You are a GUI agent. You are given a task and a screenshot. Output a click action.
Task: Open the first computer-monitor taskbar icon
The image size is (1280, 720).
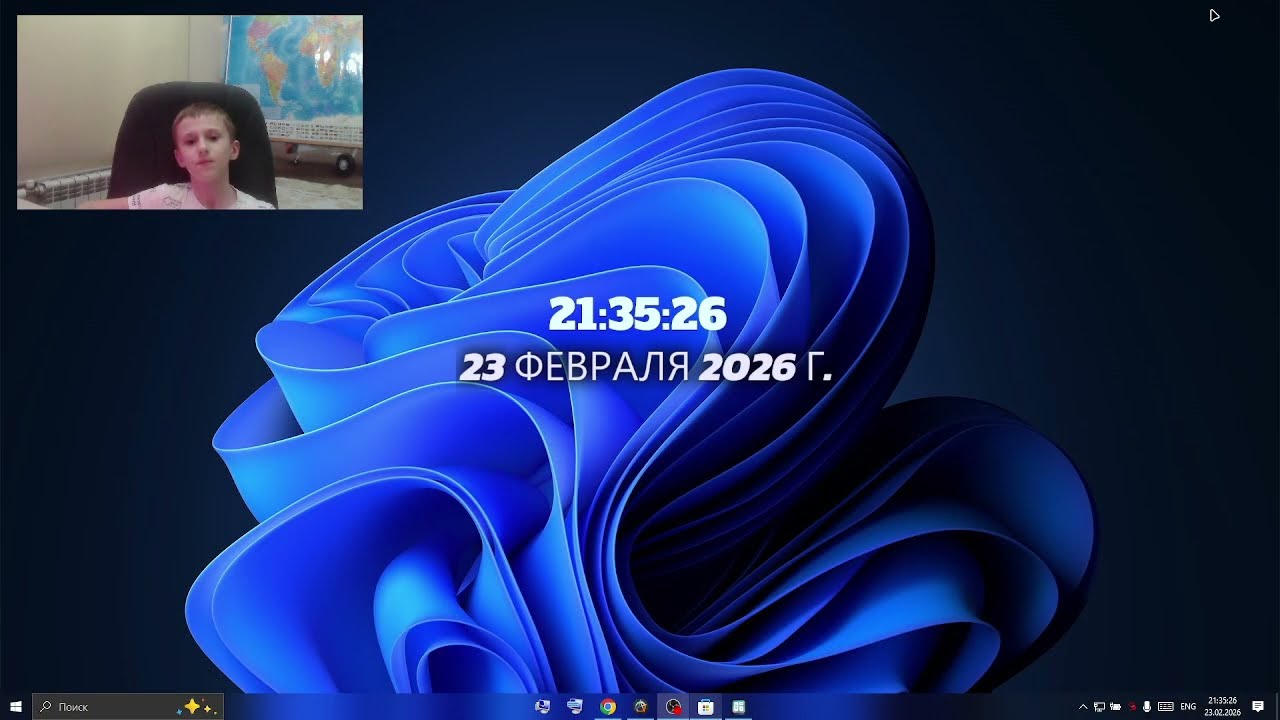coord(543,706)
